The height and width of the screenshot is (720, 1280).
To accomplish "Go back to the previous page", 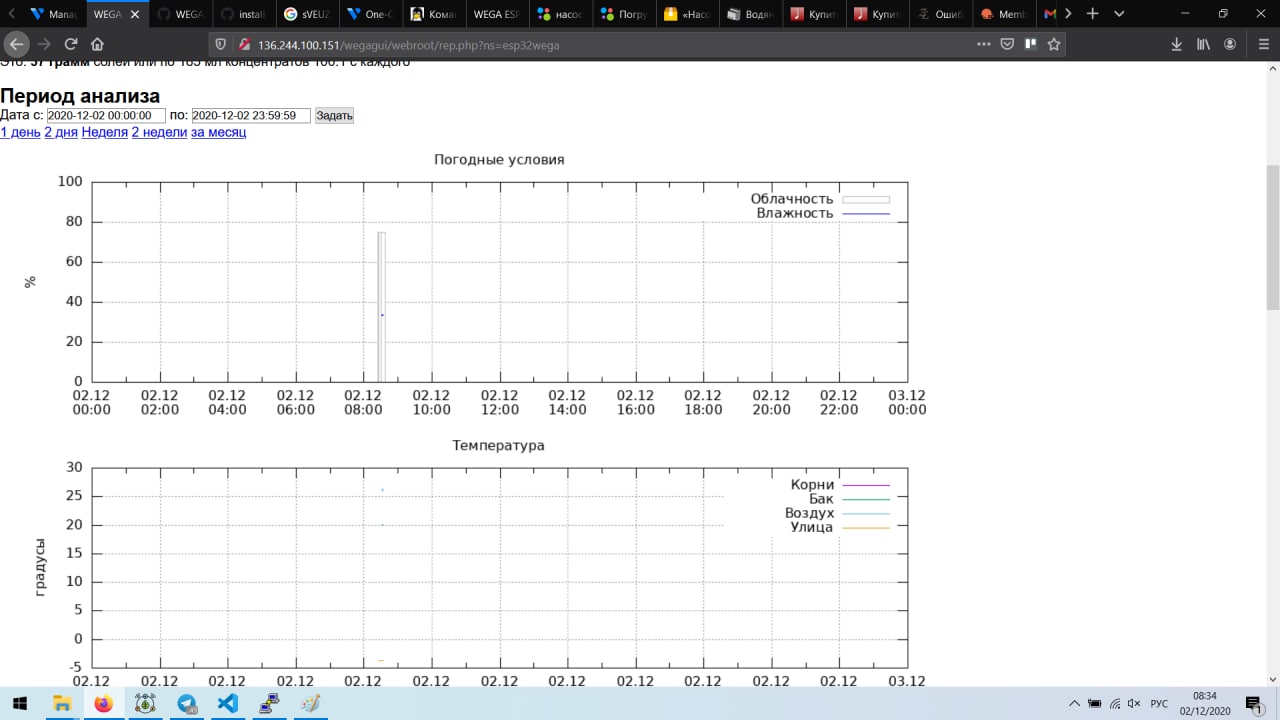I will pyautogui.click(x=16, y=44).
